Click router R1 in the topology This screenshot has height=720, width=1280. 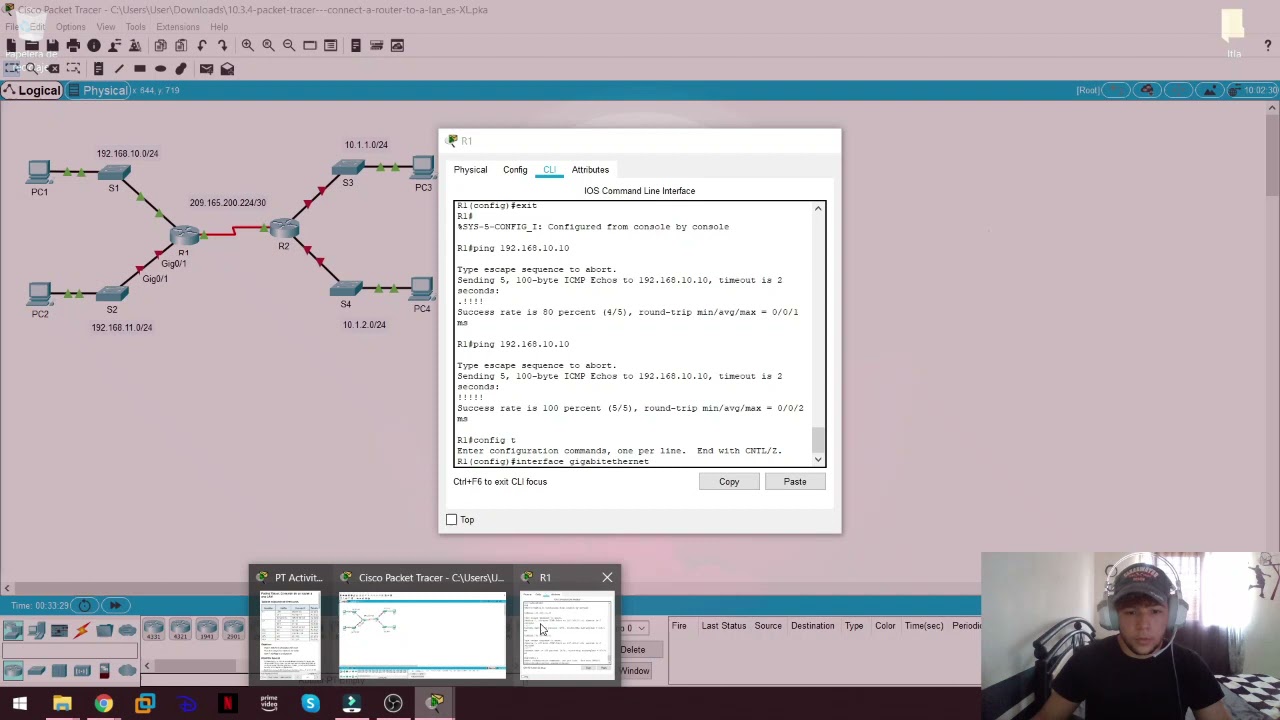coord(184,235)
